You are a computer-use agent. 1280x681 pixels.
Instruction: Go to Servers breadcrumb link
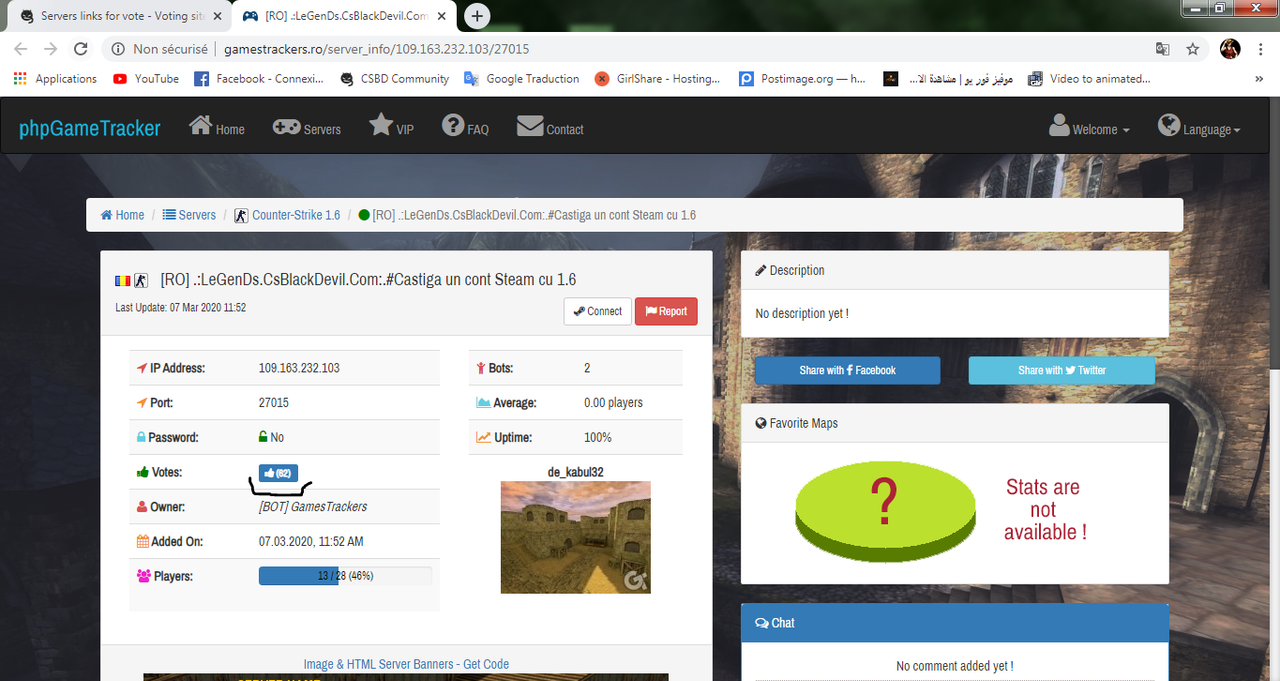click(189, 215)
